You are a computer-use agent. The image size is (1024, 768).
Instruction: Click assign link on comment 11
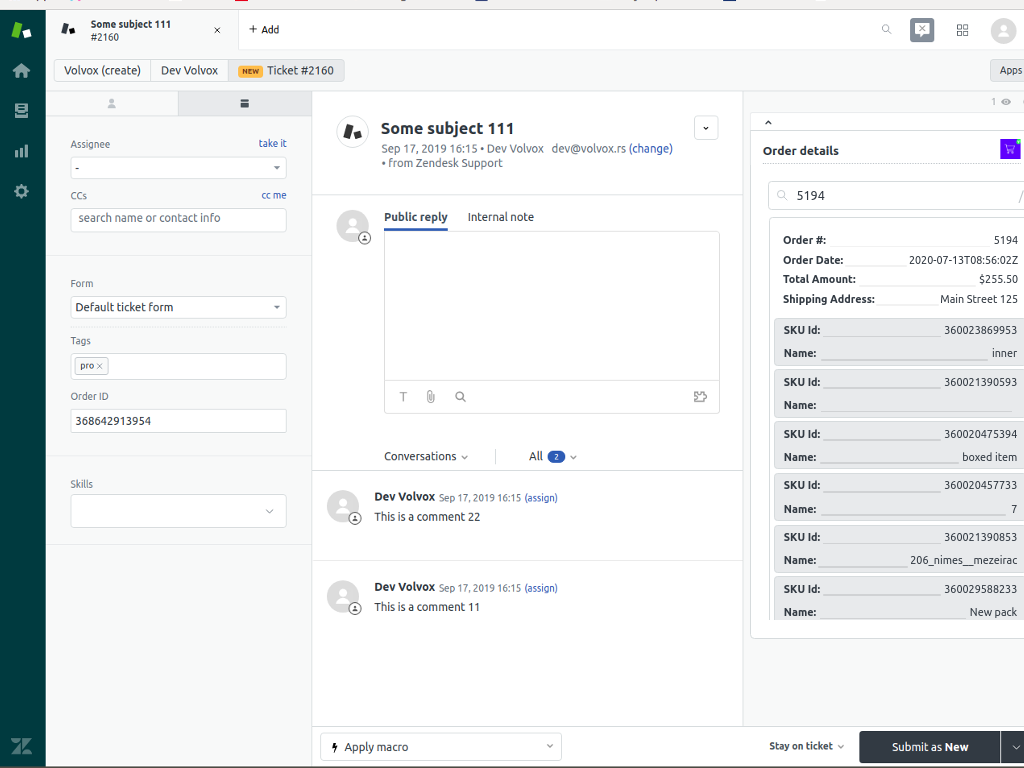tap(541, 588)
